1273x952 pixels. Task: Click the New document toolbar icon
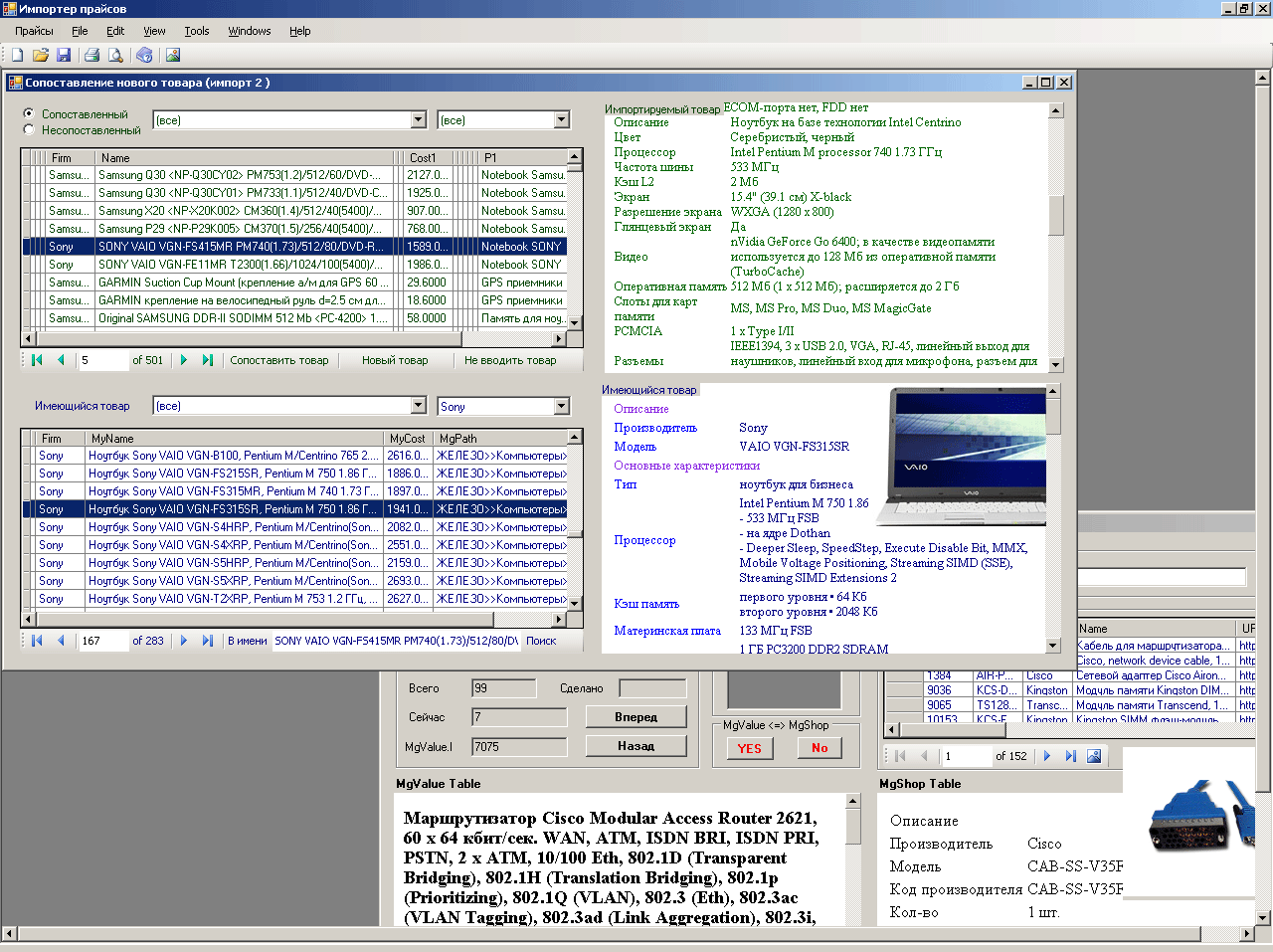pyautogui.click(x=17, y=56)
